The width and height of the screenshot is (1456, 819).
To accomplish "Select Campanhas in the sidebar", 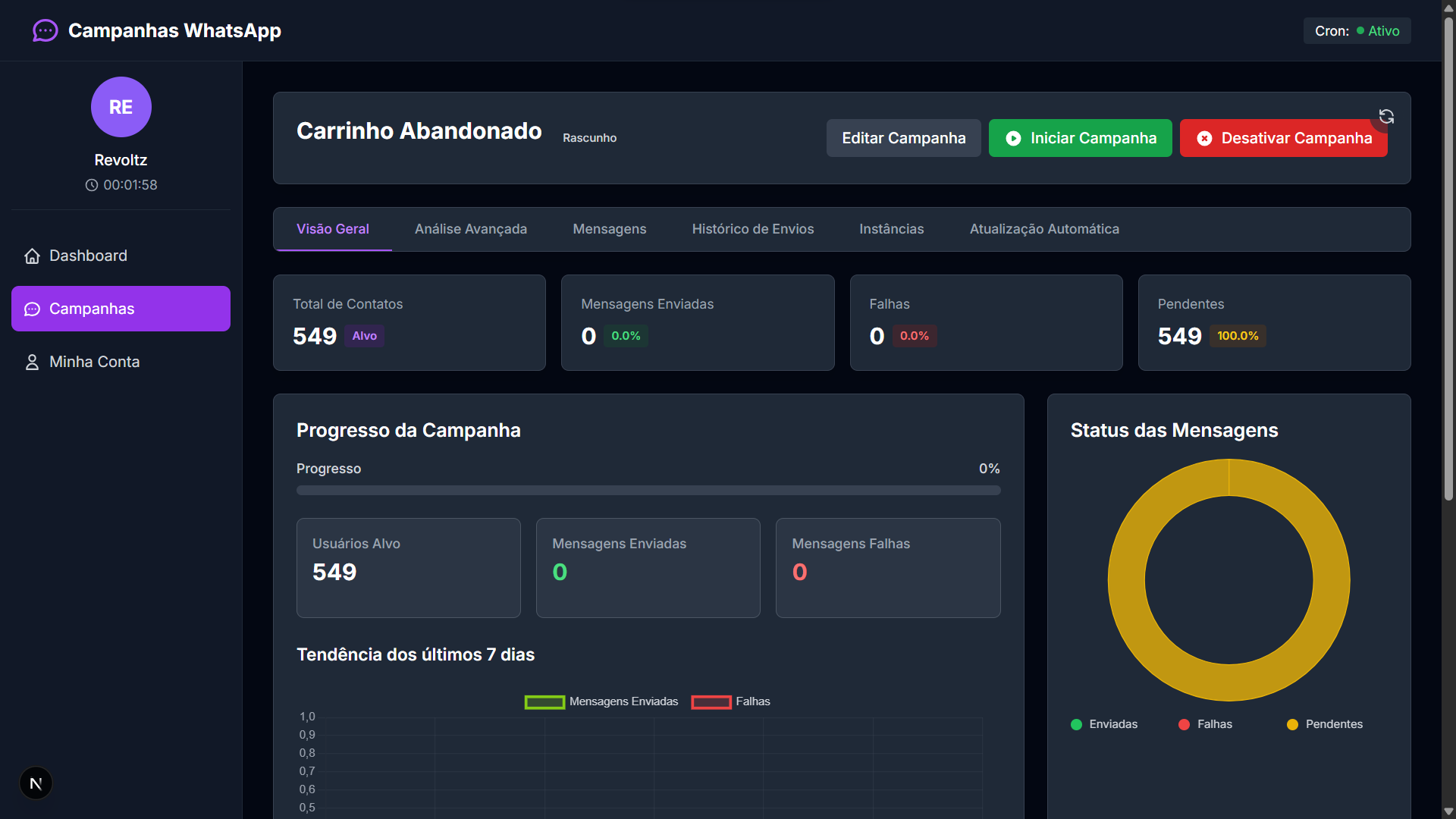I will [121, 309].
